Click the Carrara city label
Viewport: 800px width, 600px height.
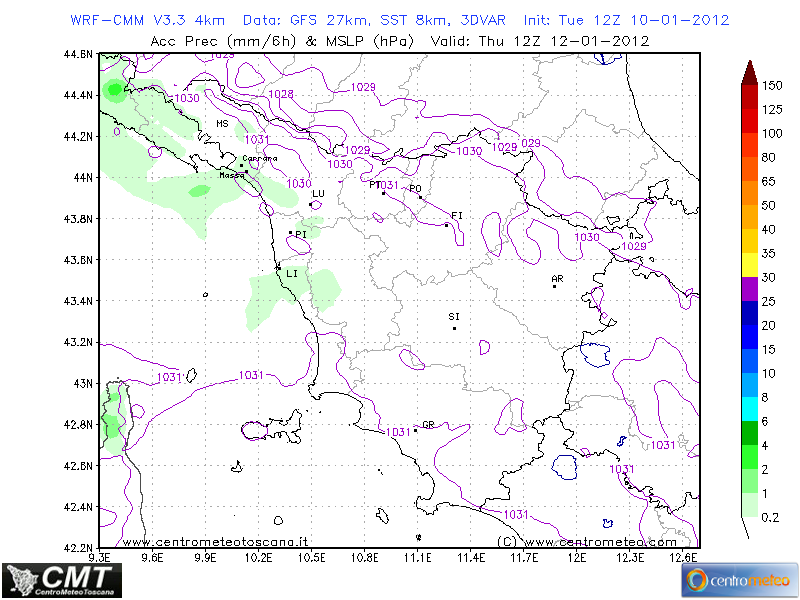[261, 159]
